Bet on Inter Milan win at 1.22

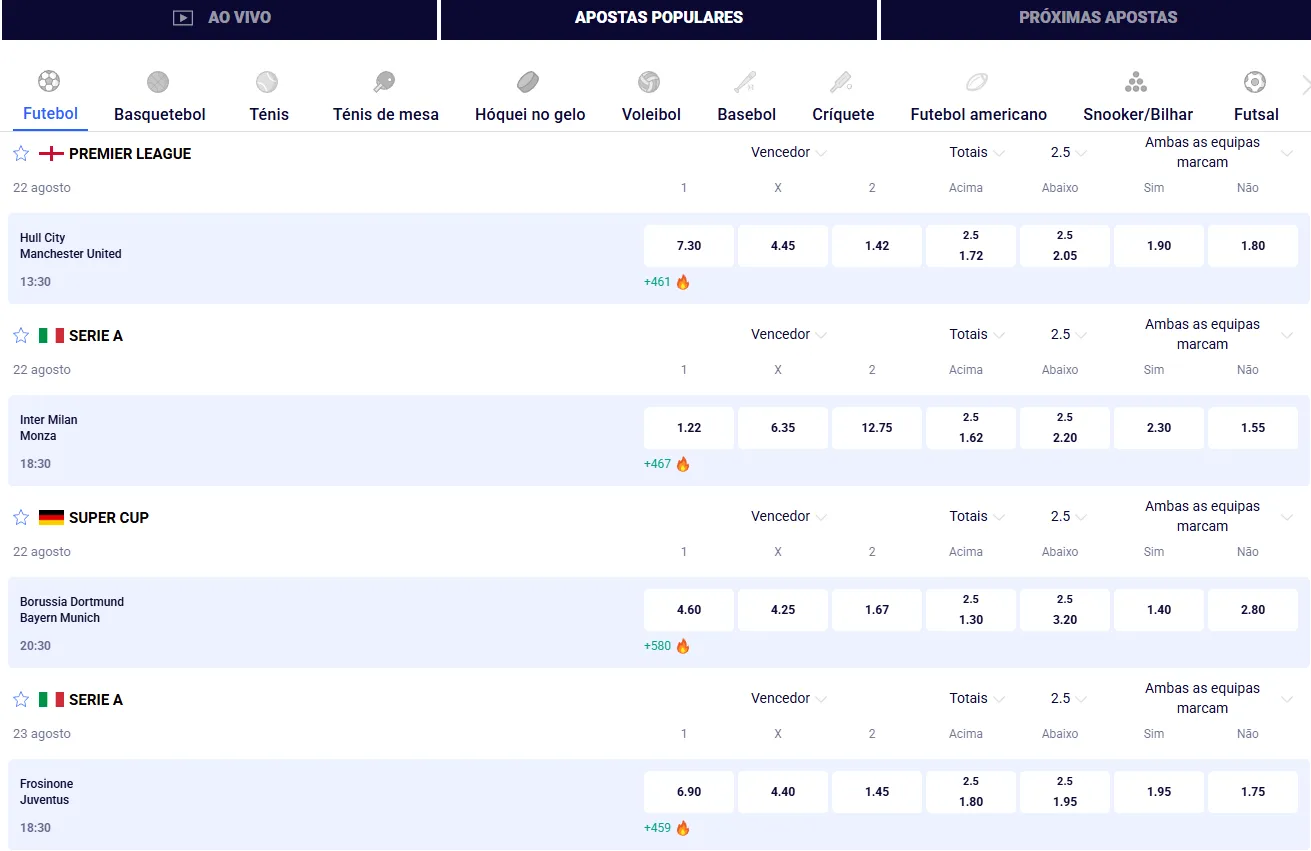point(689,428)
